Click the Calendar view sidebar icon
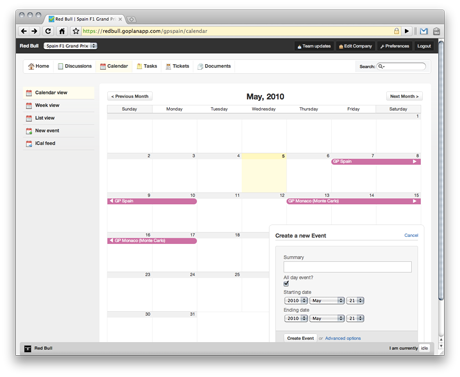The width and height of the screenshot is (460, 377). tap(29, 93)
